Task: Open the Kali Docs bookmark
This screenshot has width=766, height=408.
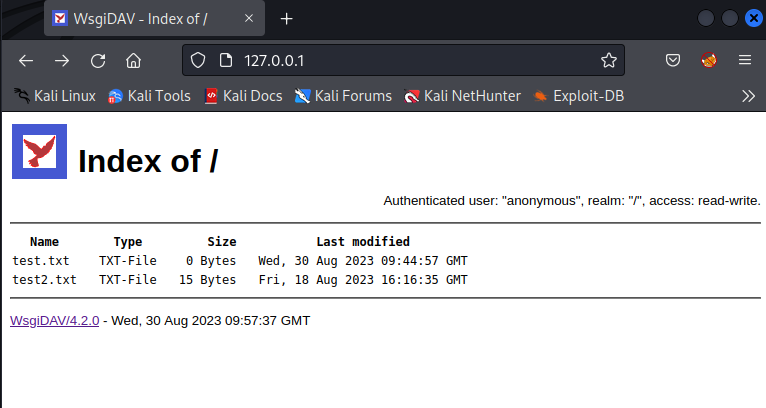Action: 243,96
